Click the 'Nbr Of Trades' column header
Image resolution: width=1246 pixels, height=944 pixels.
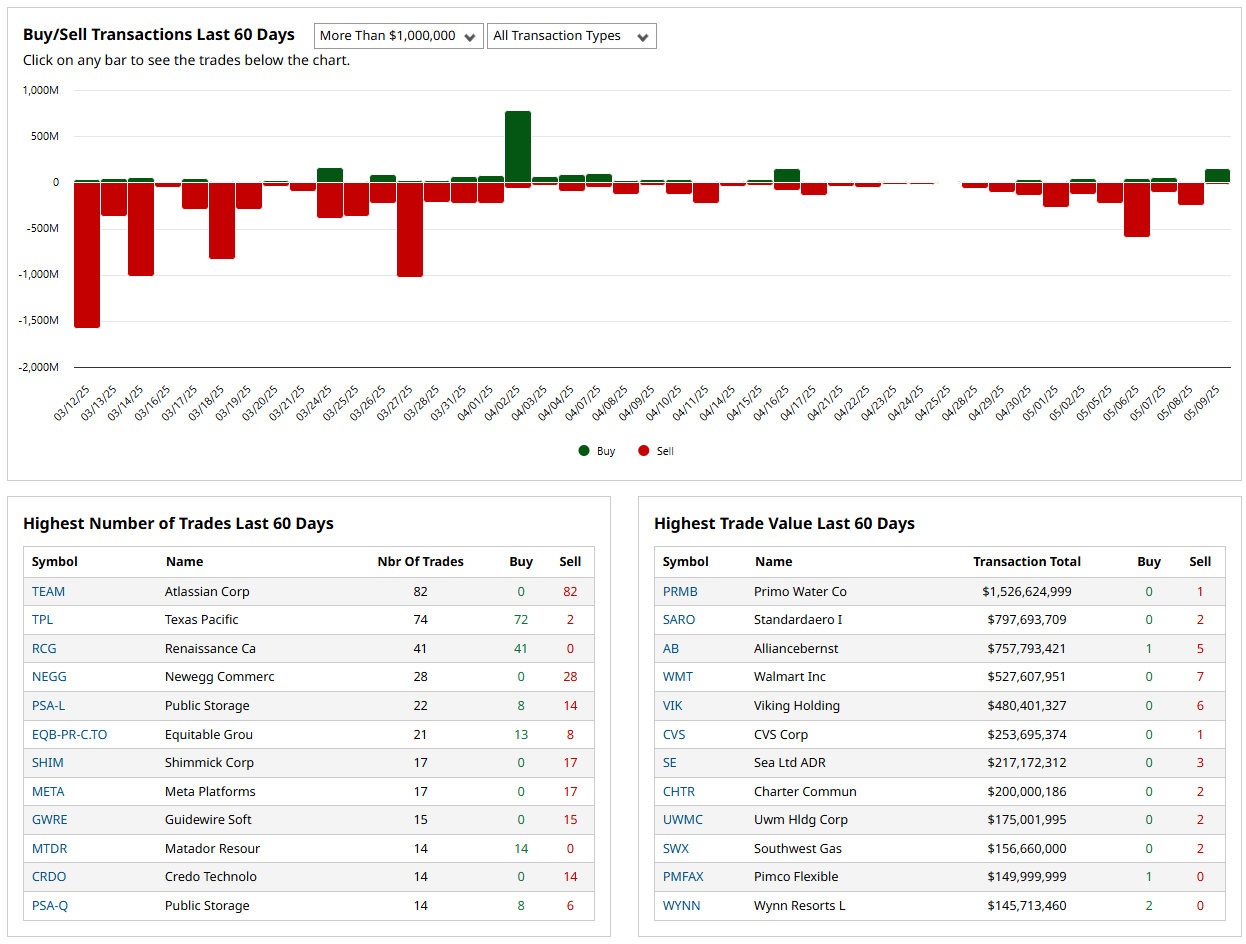(420, 562)
